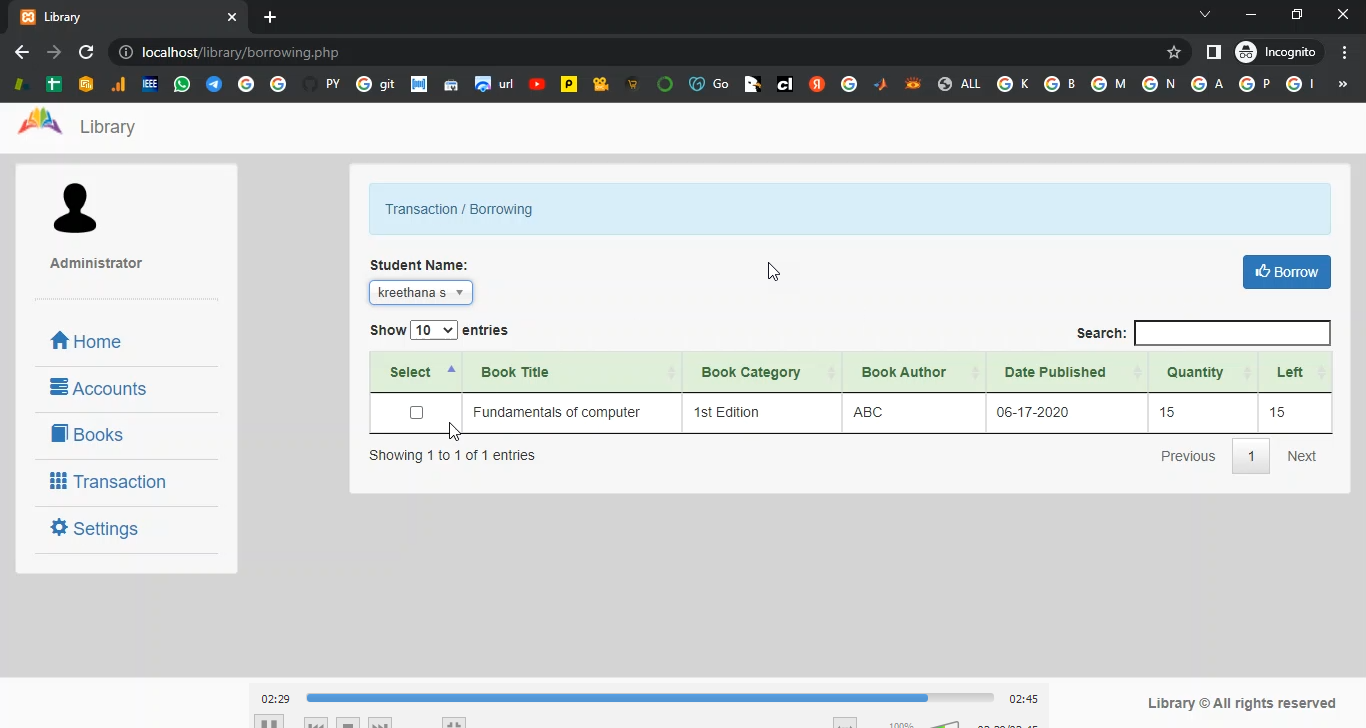This screenshot has height=728, width=1366.
Task: Open the Telegram bookmark
Action: click(214, 84)
